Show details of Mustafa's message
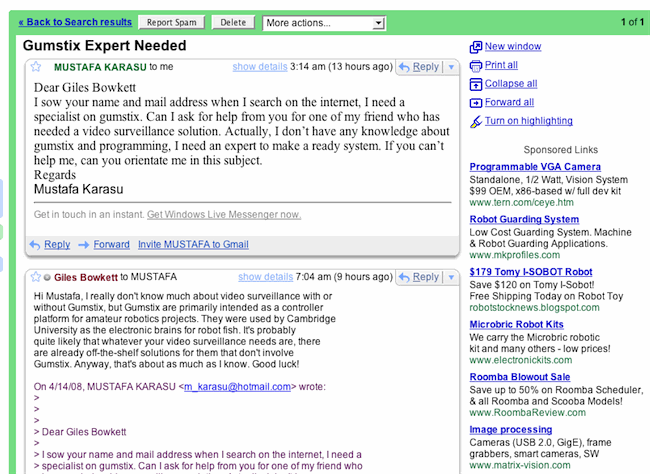The height and width of the screenshot is (474, 650). pos(260,67)
